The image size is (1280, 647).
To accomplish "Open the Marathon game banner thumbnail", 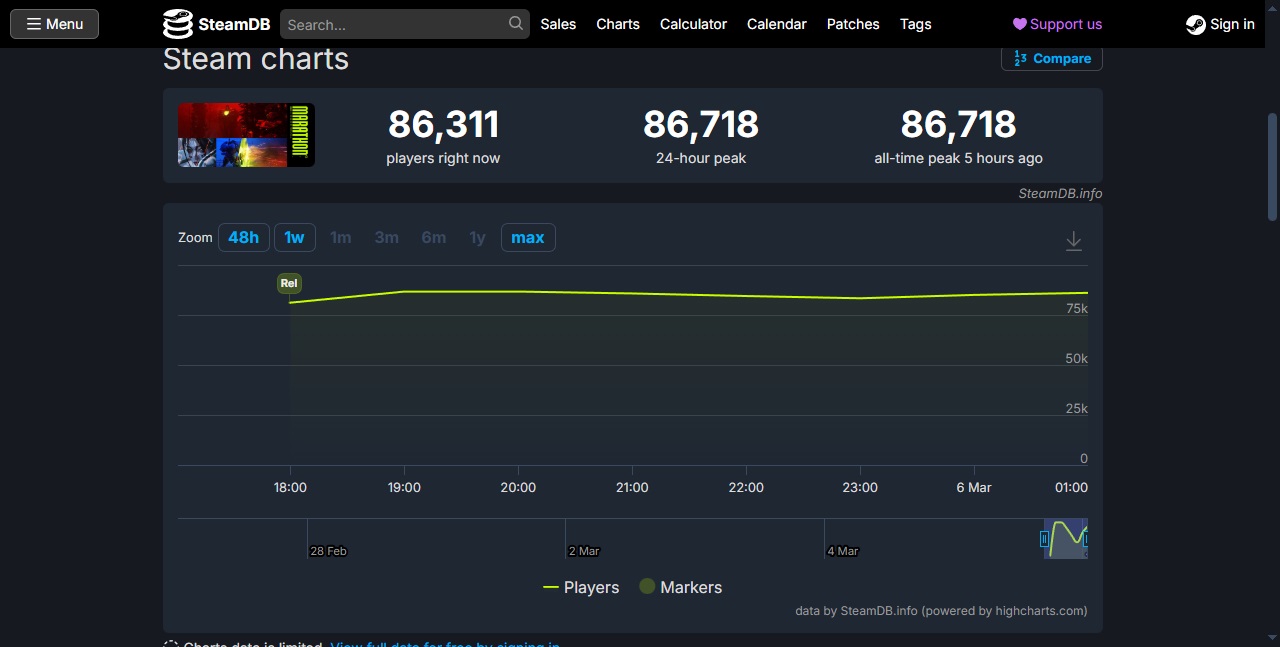I will (x=246, y=135).
